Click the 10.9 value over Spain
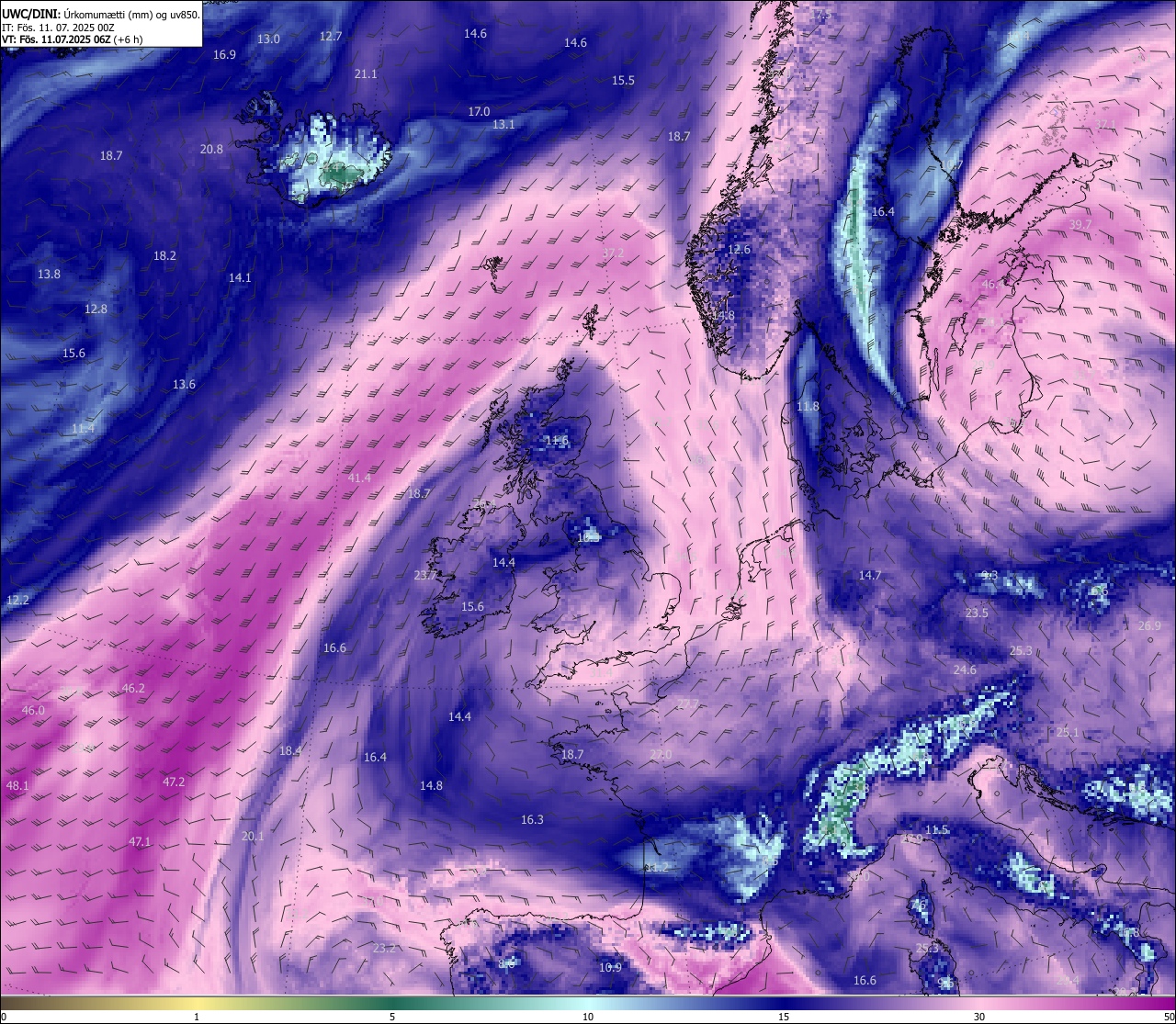Screen dimensions: 1176x1024 pos(610,968)
